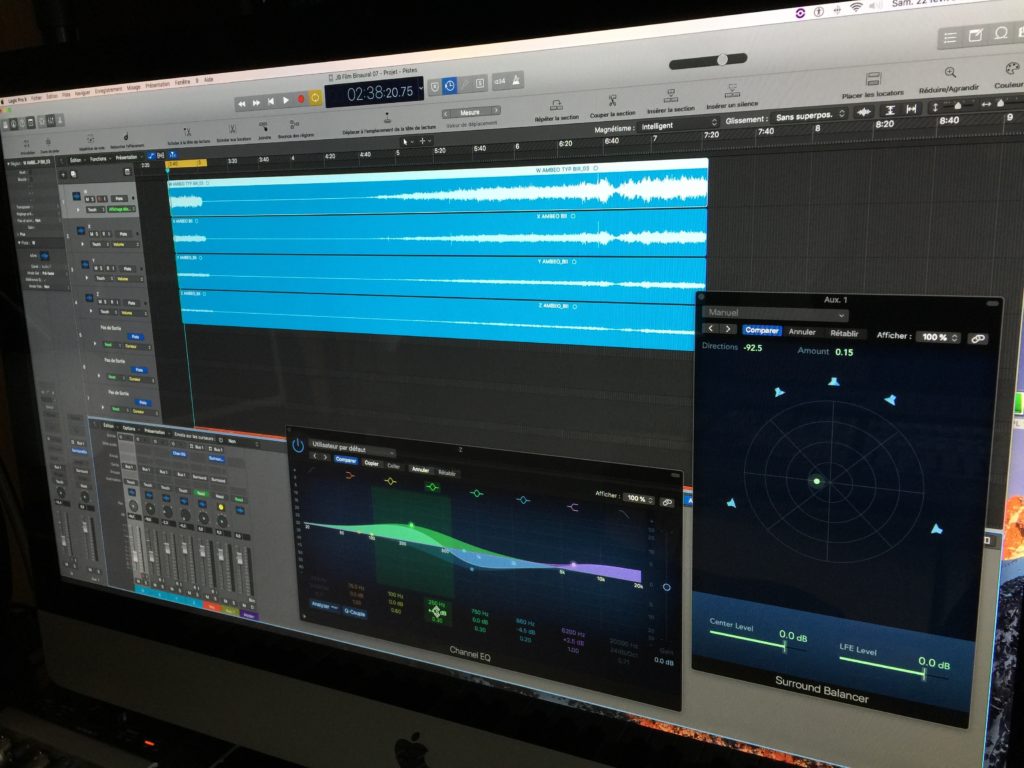1024x768 pixels.
Task: Click Scinder à la tête de lecture icon
Action: pyautogui.click(x=187, y=132)
